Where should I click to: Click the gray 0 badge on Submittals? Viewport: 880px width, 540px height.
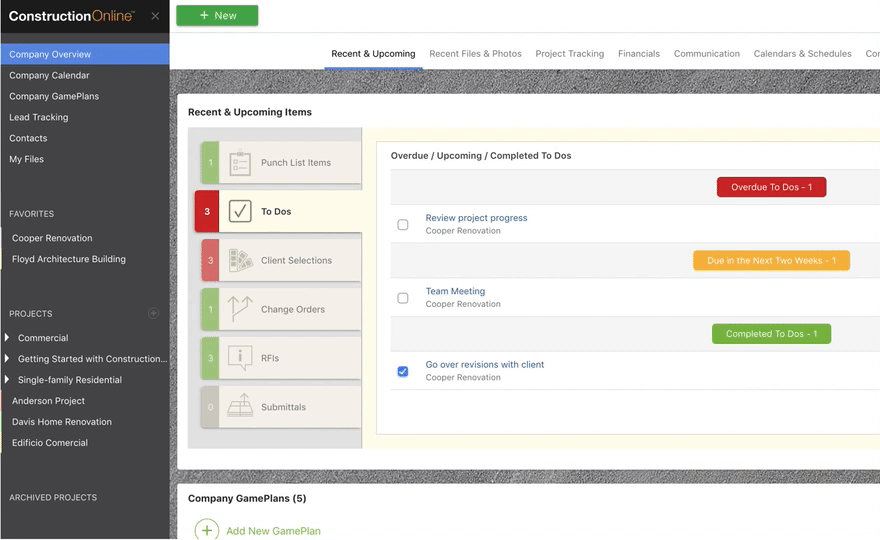210,407
